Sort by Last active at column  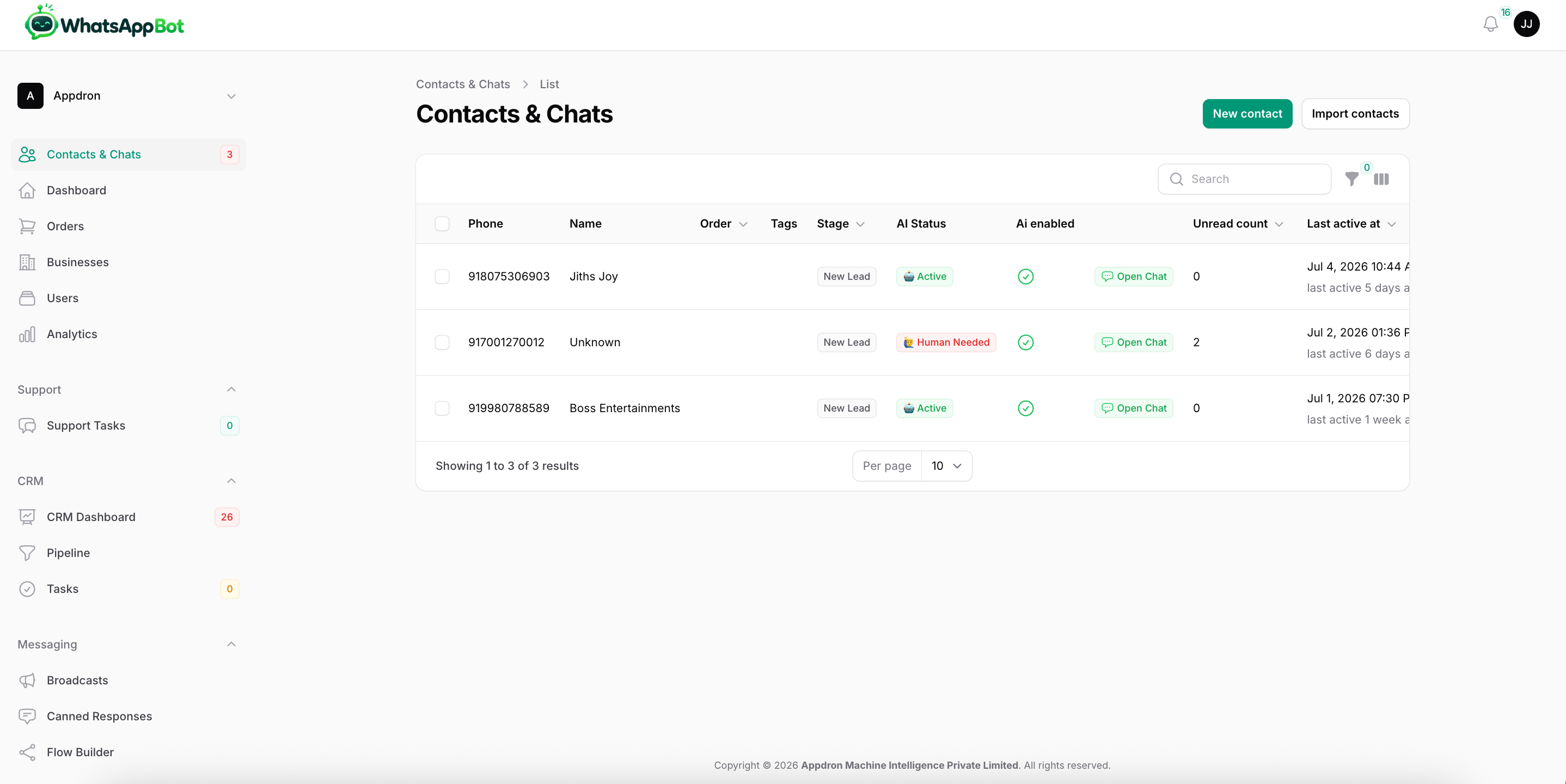click(x=1351, y=224)
